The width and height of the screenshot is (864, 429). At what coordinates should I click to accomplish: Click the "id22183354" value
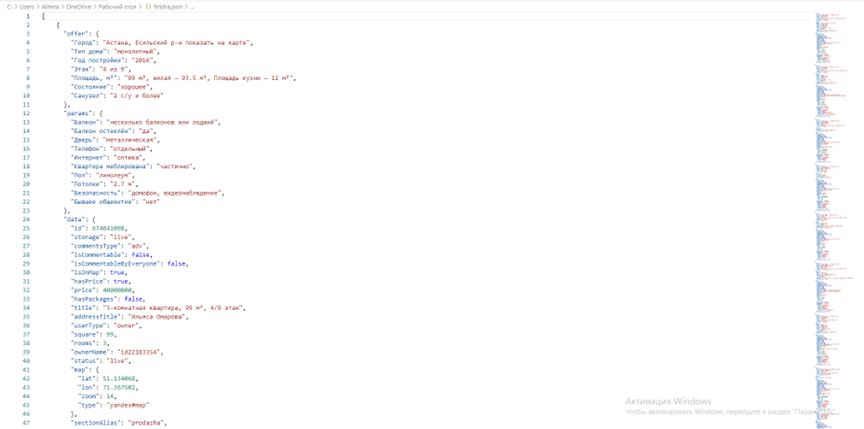pyautogui.click(x=138, y=351)
